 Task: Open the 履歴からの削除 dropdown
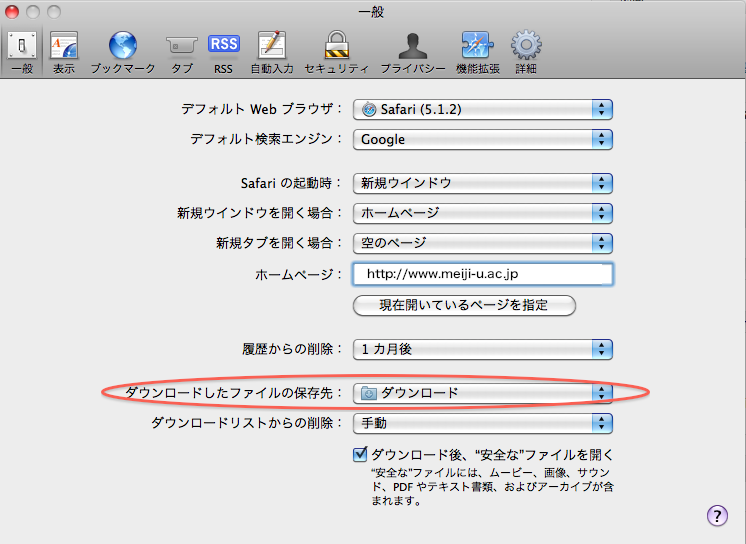click(x=482, y=349)
